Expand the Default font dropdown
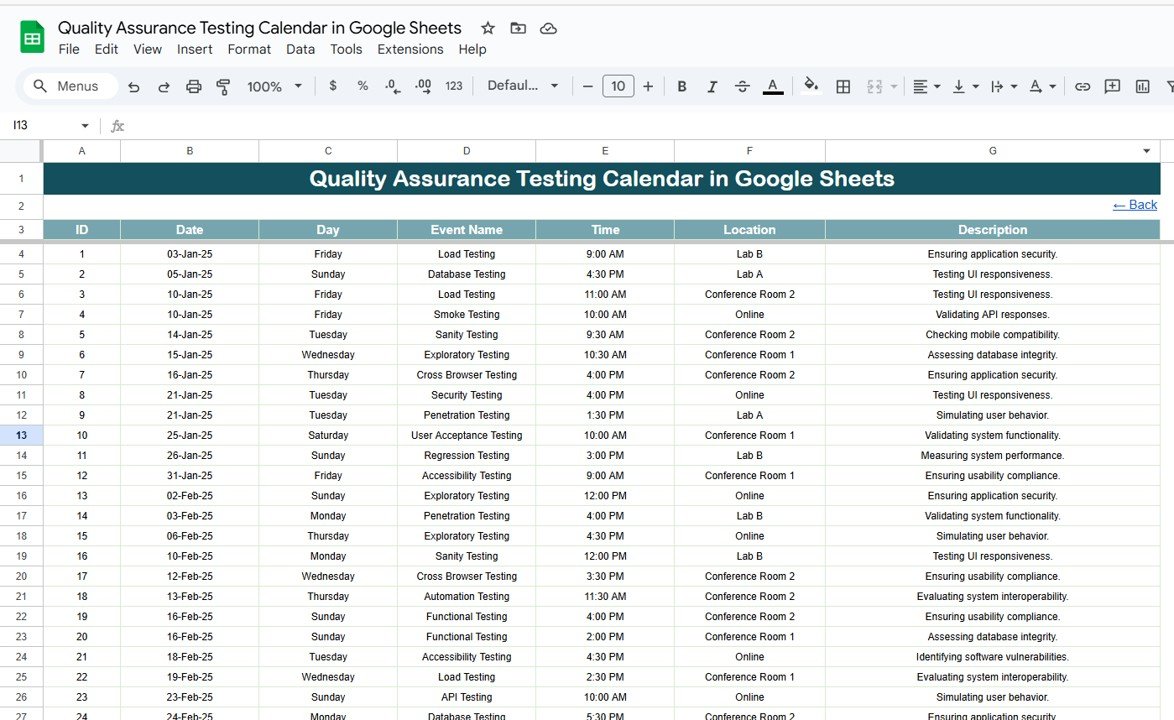This screenshot has height=720, width=1174. [522, 86]
